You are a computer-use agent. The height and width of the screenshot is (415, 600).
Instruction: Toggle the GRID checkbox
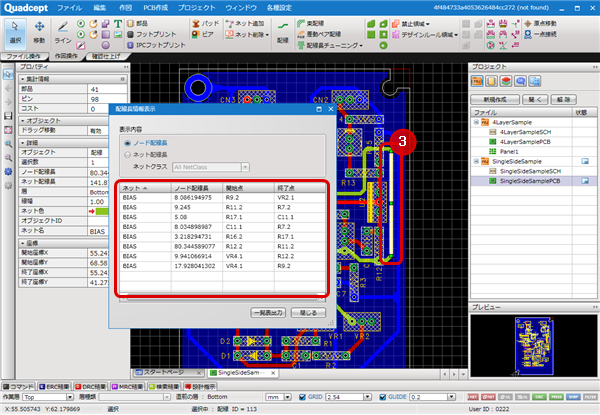pyautogui.click(x=302, y=397)
